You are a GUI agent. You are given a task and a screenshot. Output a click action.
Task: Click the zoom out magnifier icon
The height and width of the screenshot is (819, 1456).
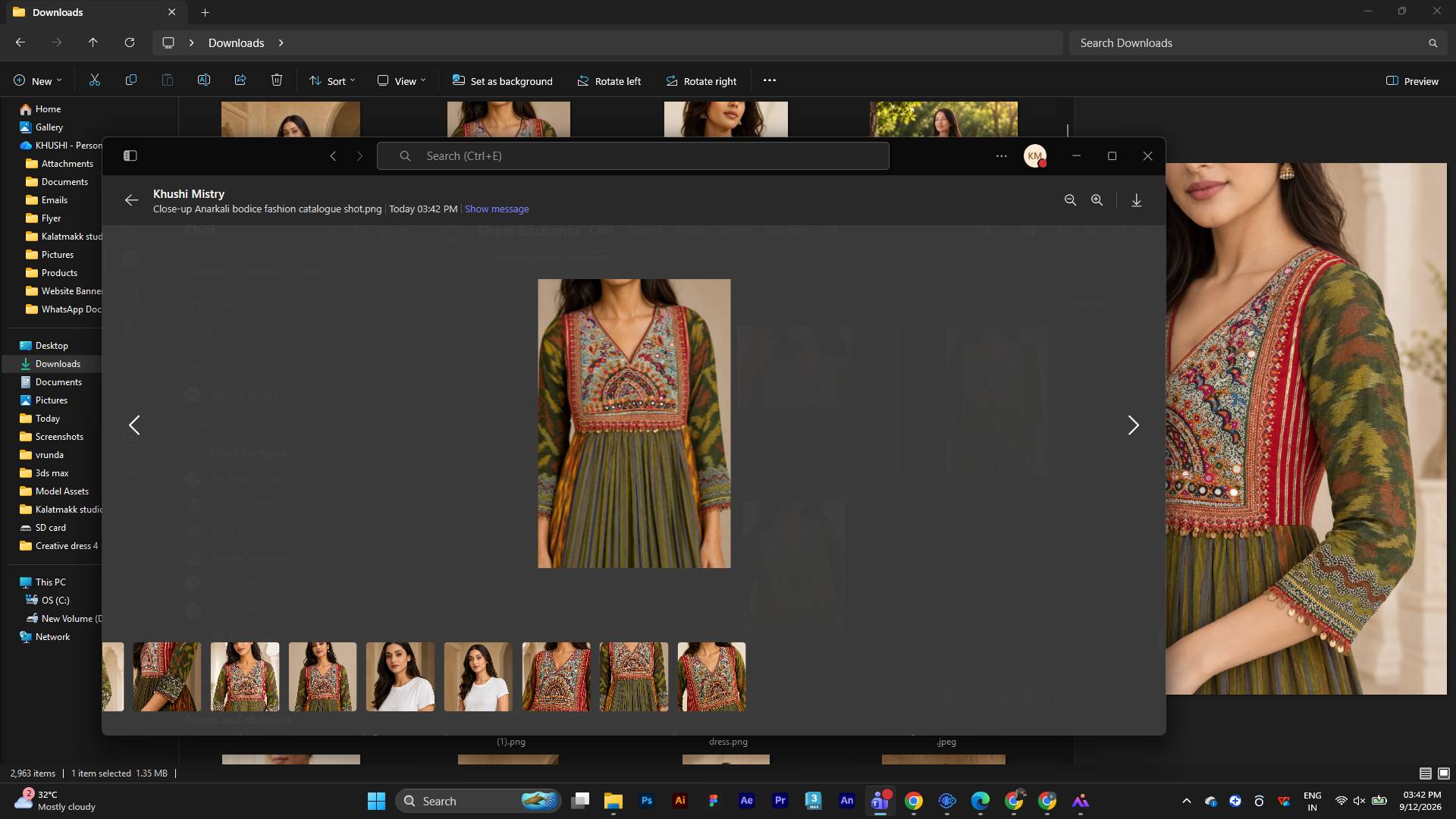[1070, 200]
